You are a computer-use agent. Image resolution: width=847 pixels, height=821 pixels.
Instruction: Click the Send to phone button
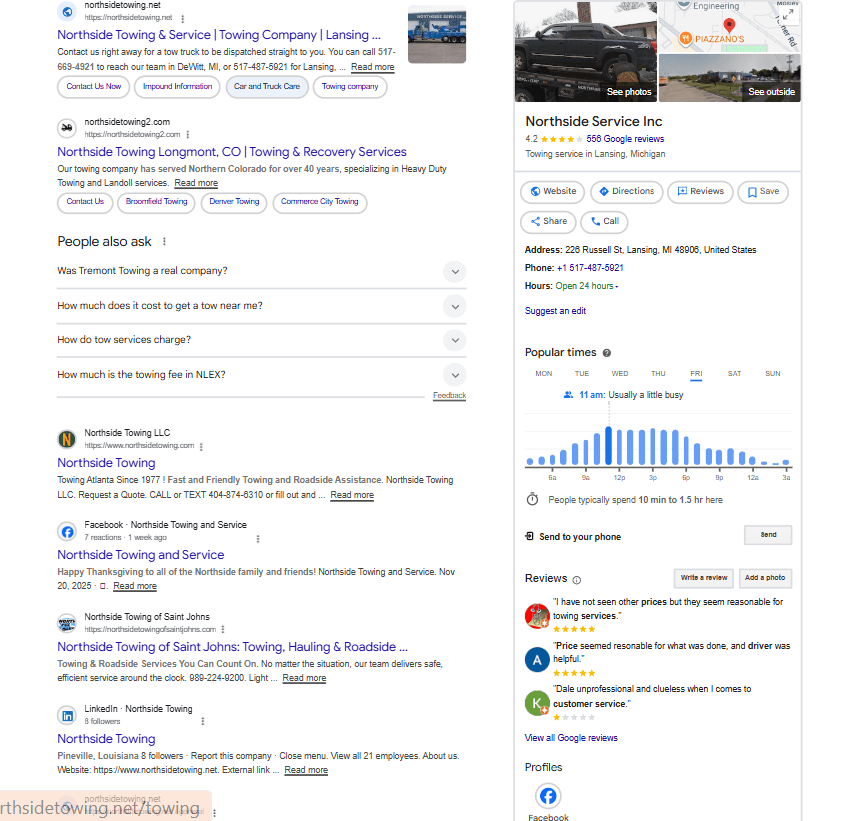click(x=767, y=535)
